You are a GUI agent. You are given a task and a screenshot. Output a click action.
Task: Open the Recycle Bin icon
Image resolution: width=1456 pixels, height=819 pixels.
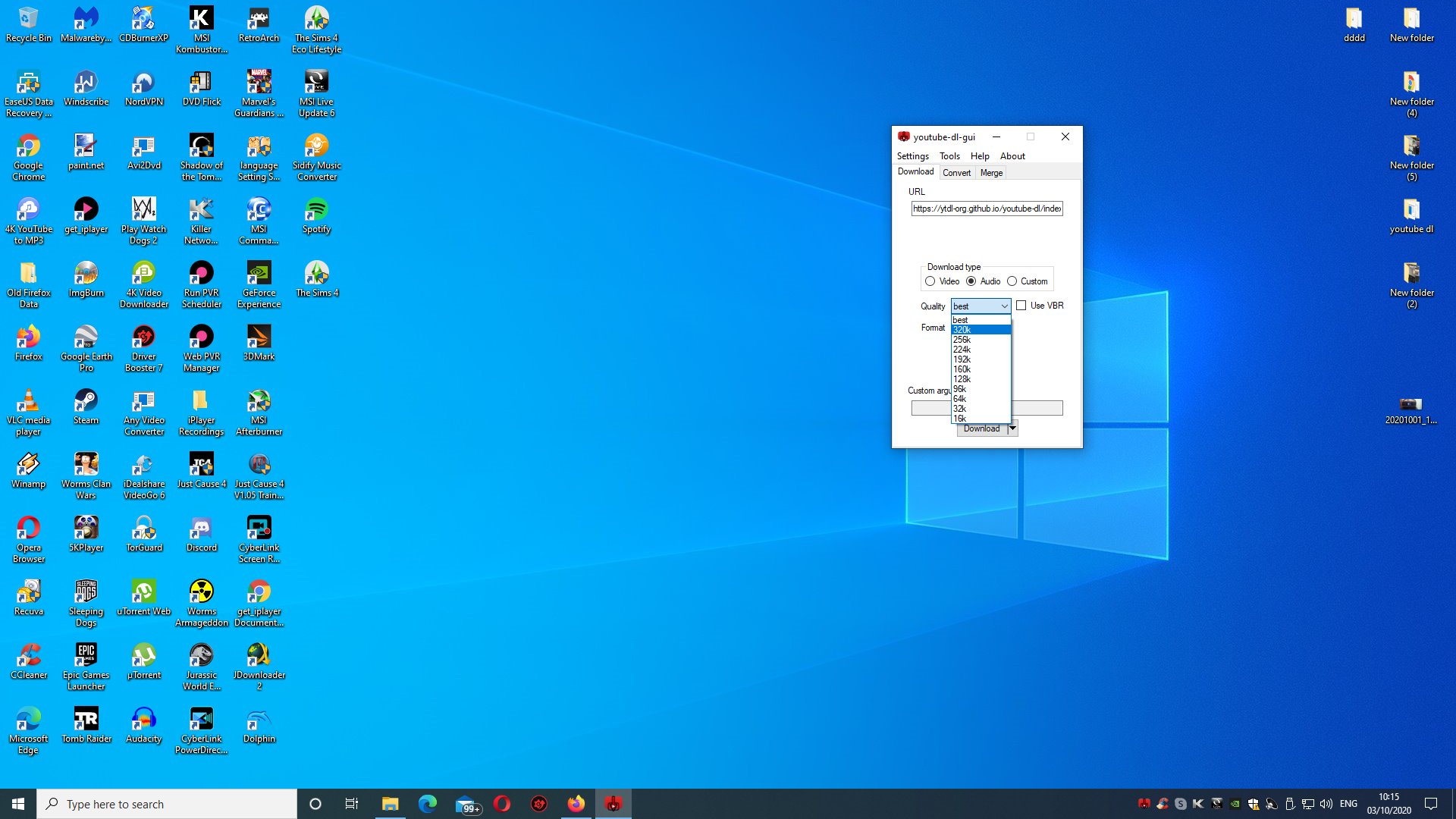(x=29, y=25)
